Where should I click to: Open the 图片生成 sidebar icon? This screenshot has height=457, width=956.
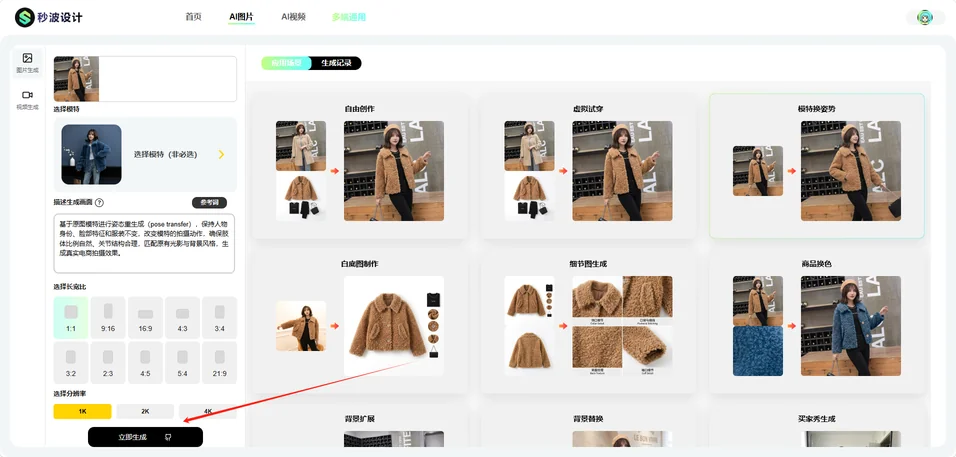coord(27,63)
